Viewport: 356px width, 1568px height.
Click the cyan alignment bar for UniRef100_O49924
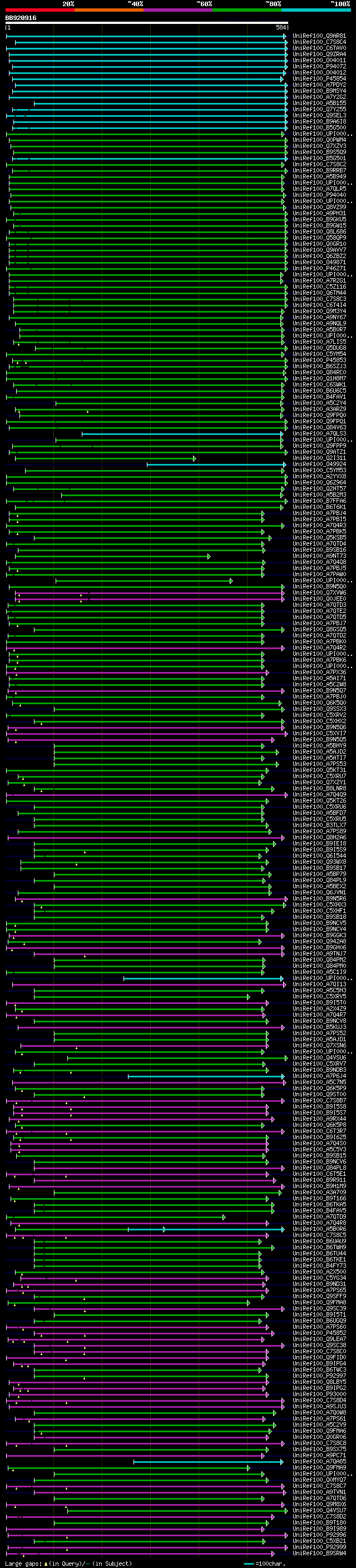click(x=216, y=464)
